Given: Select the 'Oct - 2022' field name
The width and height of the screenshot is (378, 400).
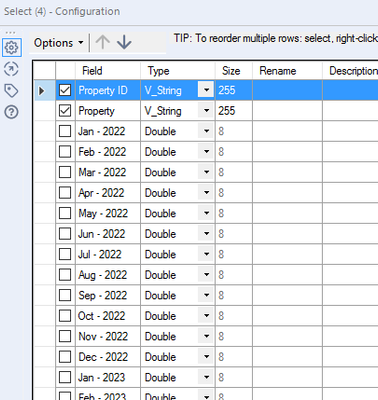Looking at the screenshot, I should [x=101, y=316].
